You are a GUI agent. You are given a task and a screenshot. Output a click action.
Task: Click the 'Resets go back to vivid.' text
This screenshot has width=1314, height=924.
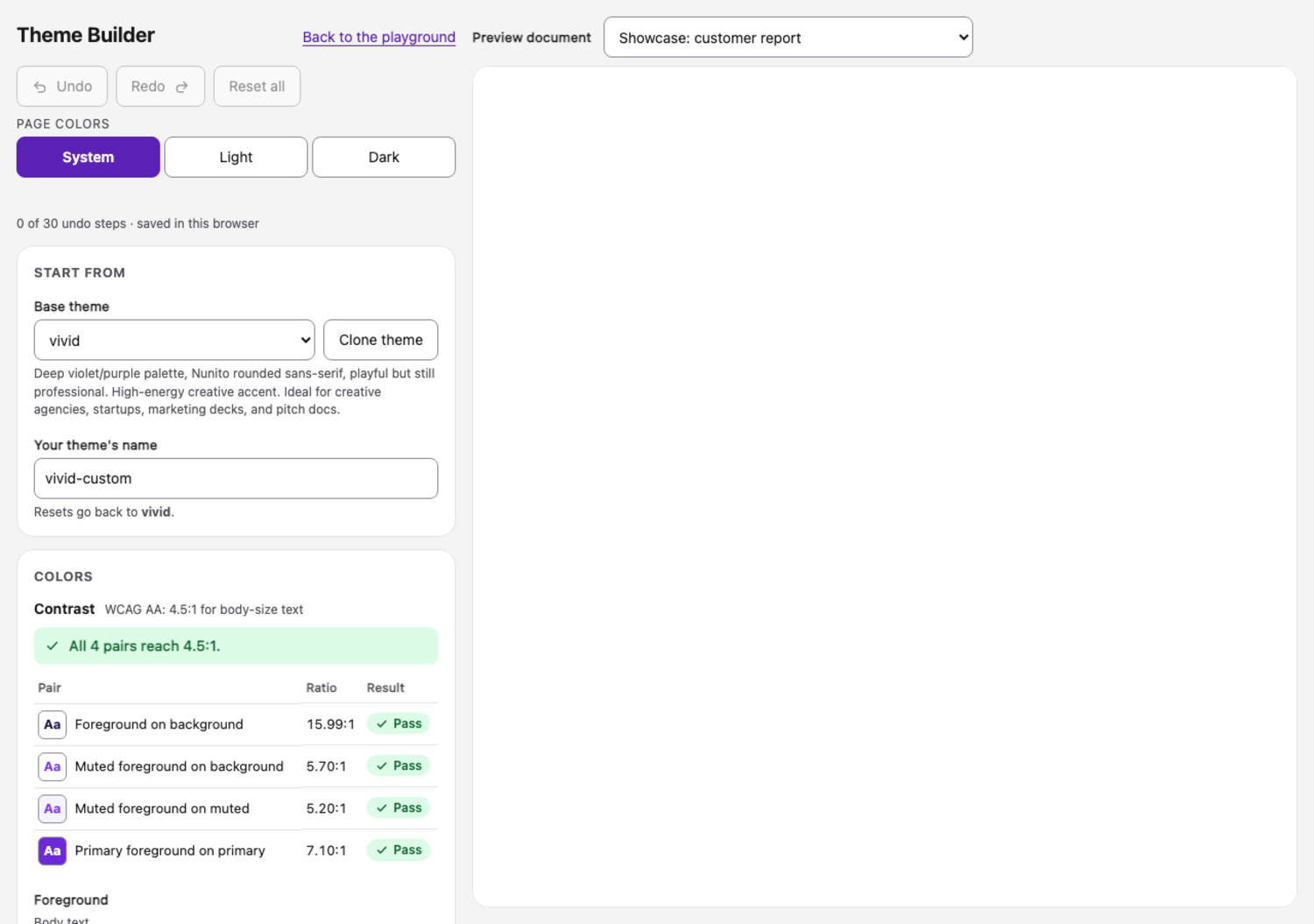[x=104, y=512]
